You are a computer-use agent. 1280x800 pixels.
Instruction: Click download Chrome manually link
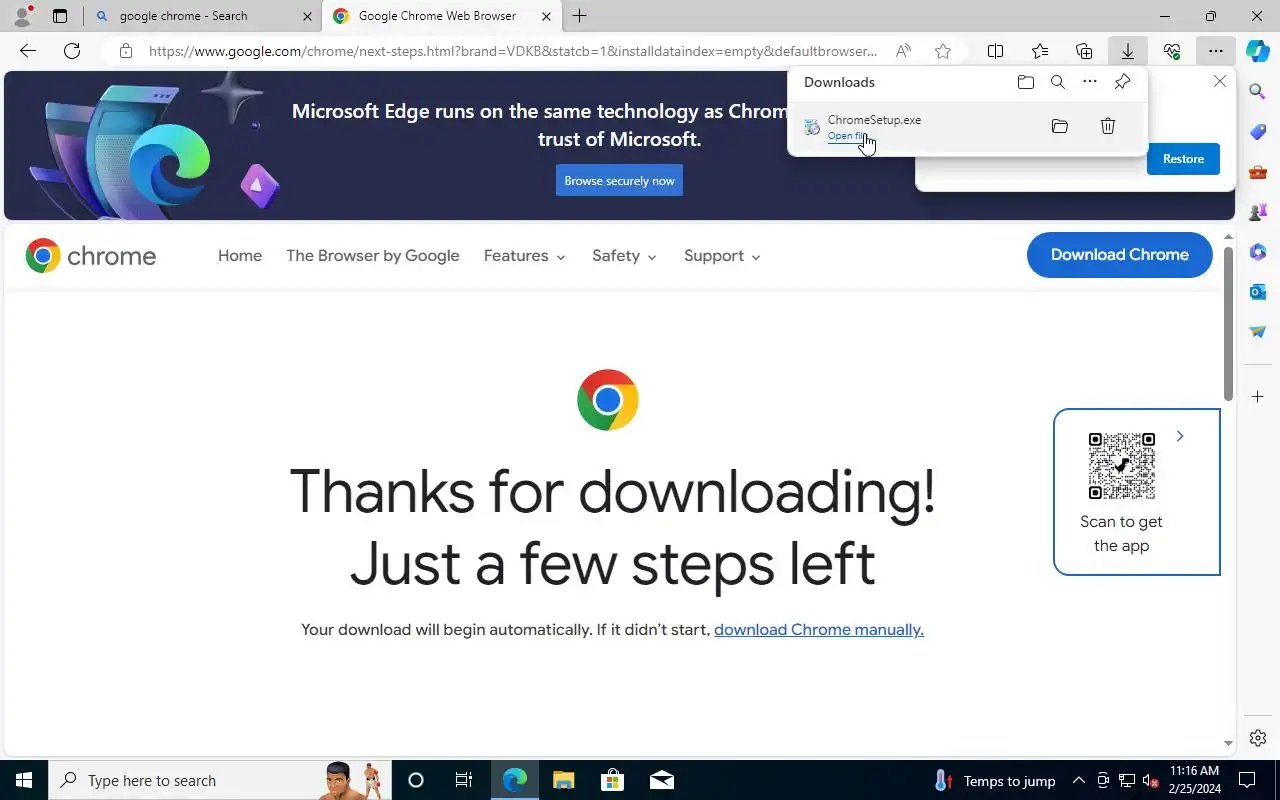(x=819, y=630)
